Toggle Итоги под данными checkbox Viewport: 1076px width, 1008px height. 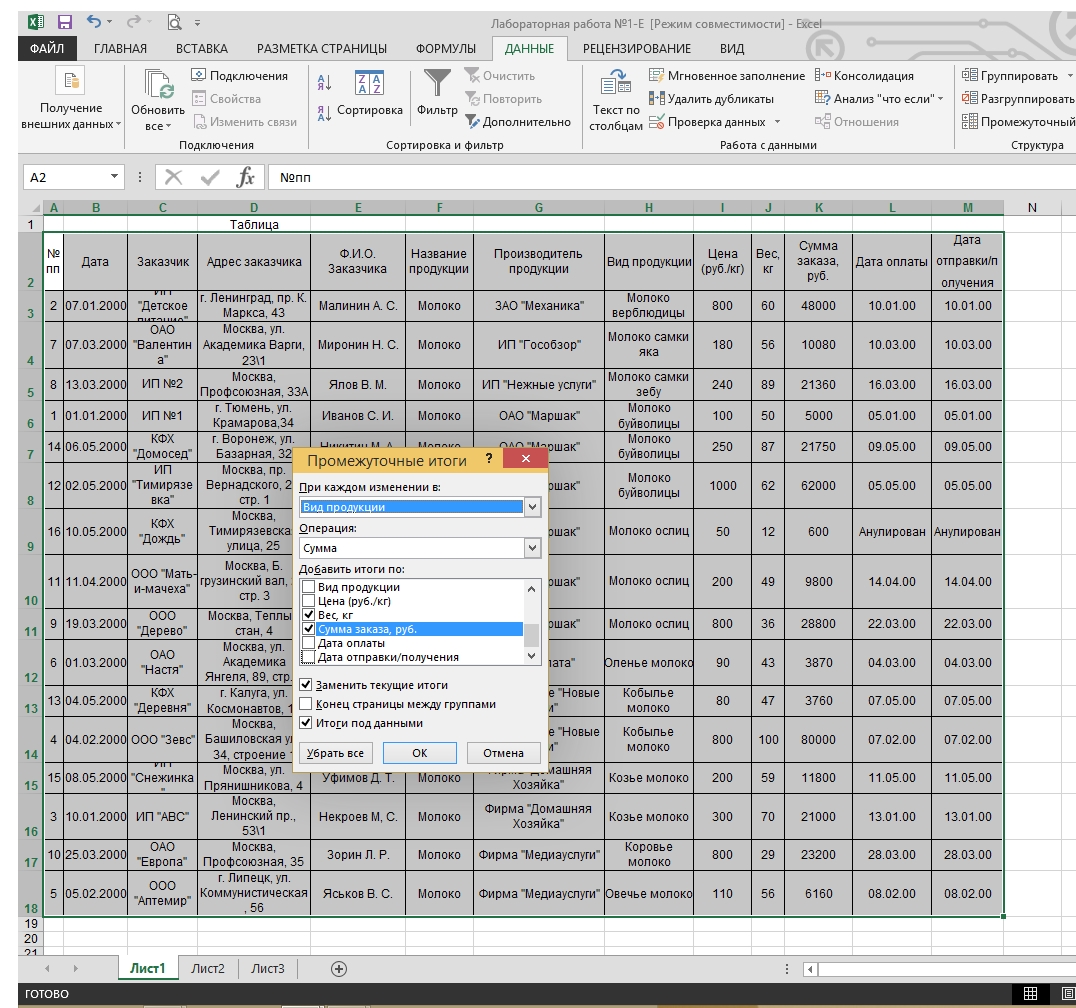point(306,723)
